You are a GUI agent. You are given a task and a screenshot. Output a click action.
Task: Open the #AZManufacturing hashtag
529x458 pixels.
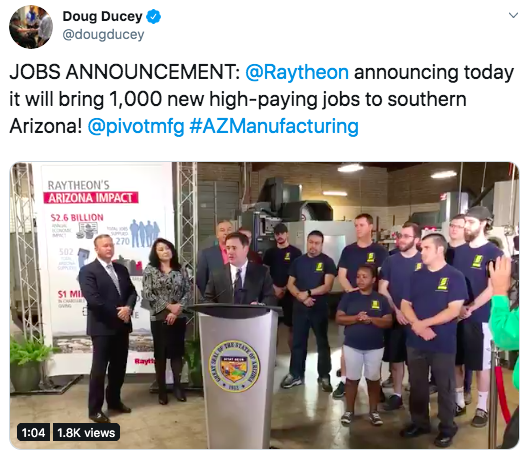274,126
